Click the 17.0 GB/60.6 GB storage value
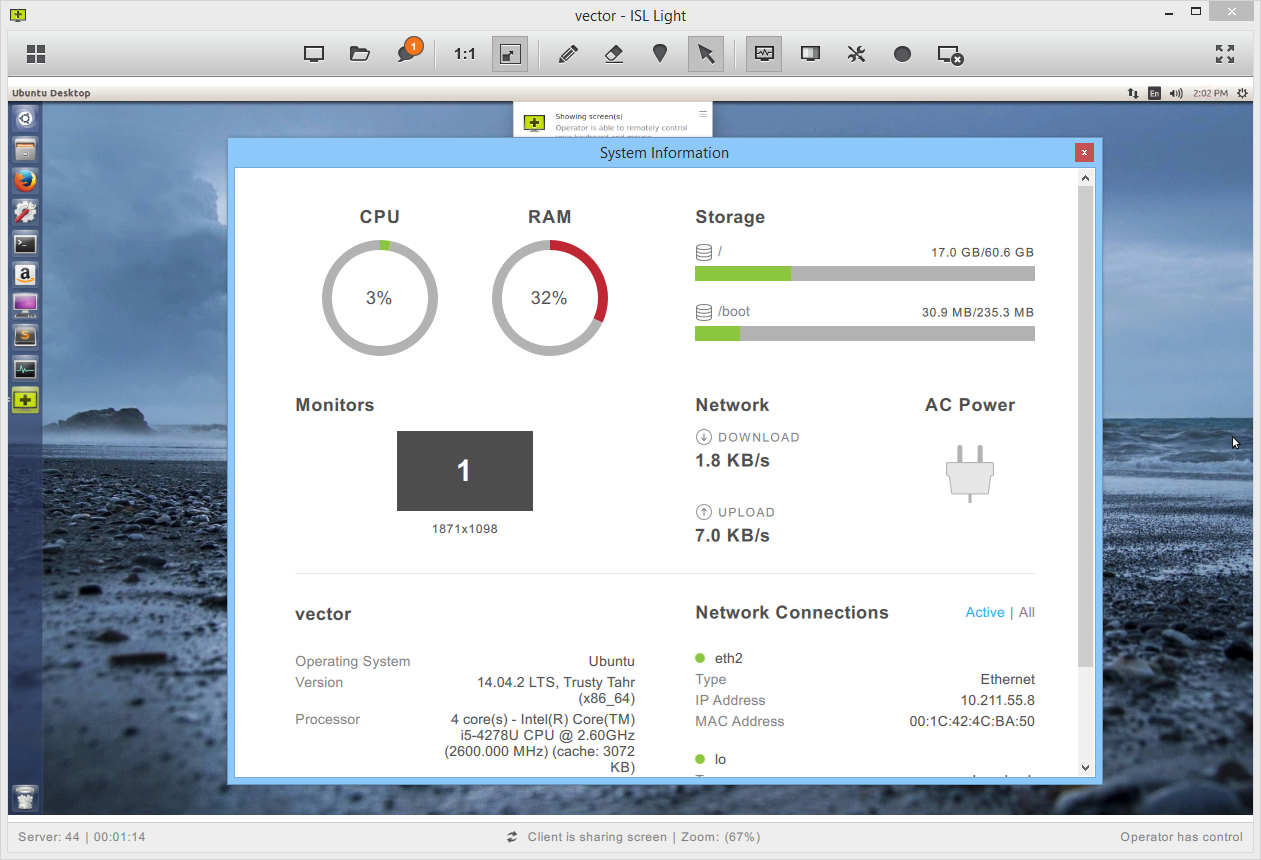This screenshot has height=860, width=1261. pos(982,253)
